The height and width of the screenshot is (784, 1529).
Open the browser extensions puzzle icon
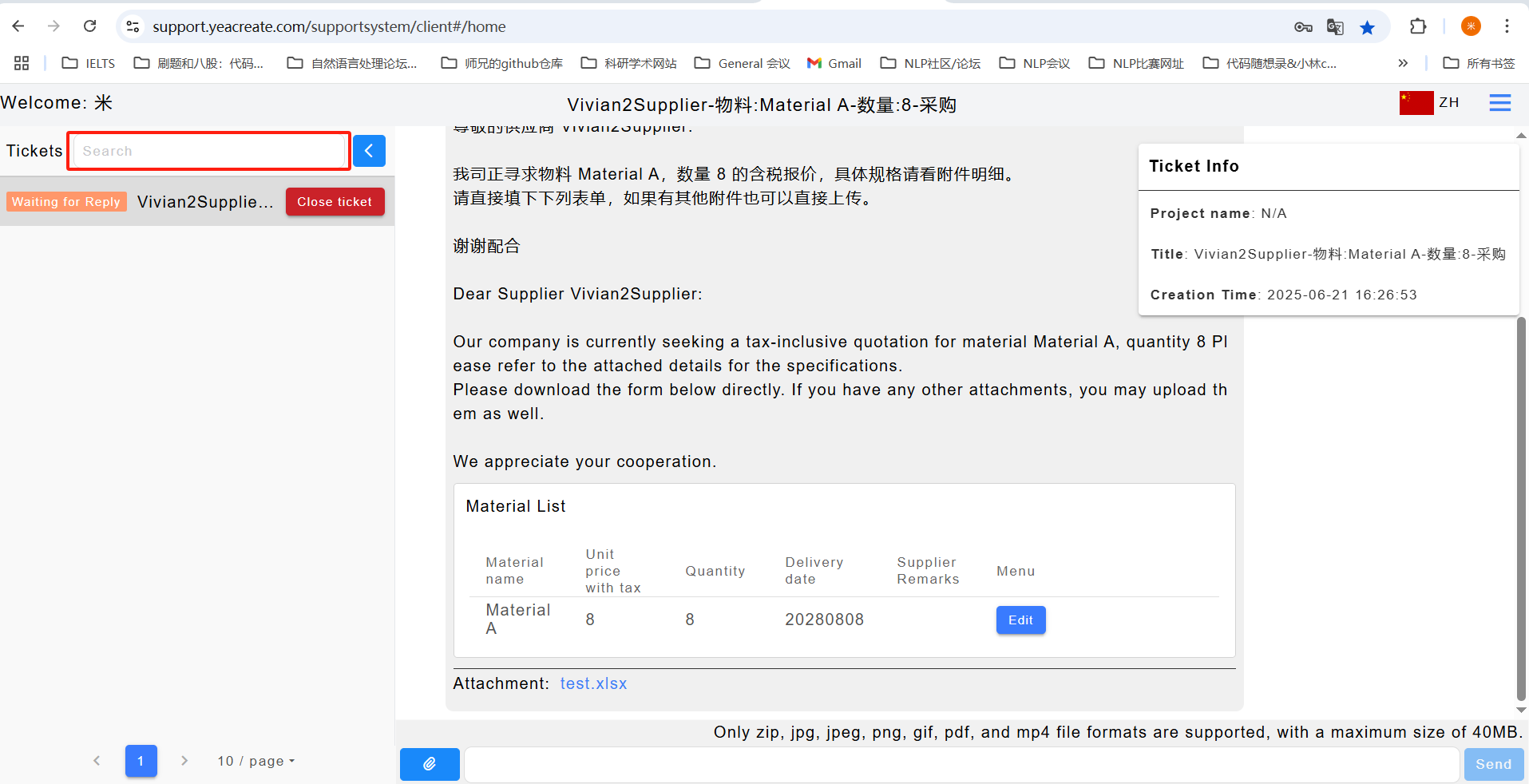point(1417,26)
